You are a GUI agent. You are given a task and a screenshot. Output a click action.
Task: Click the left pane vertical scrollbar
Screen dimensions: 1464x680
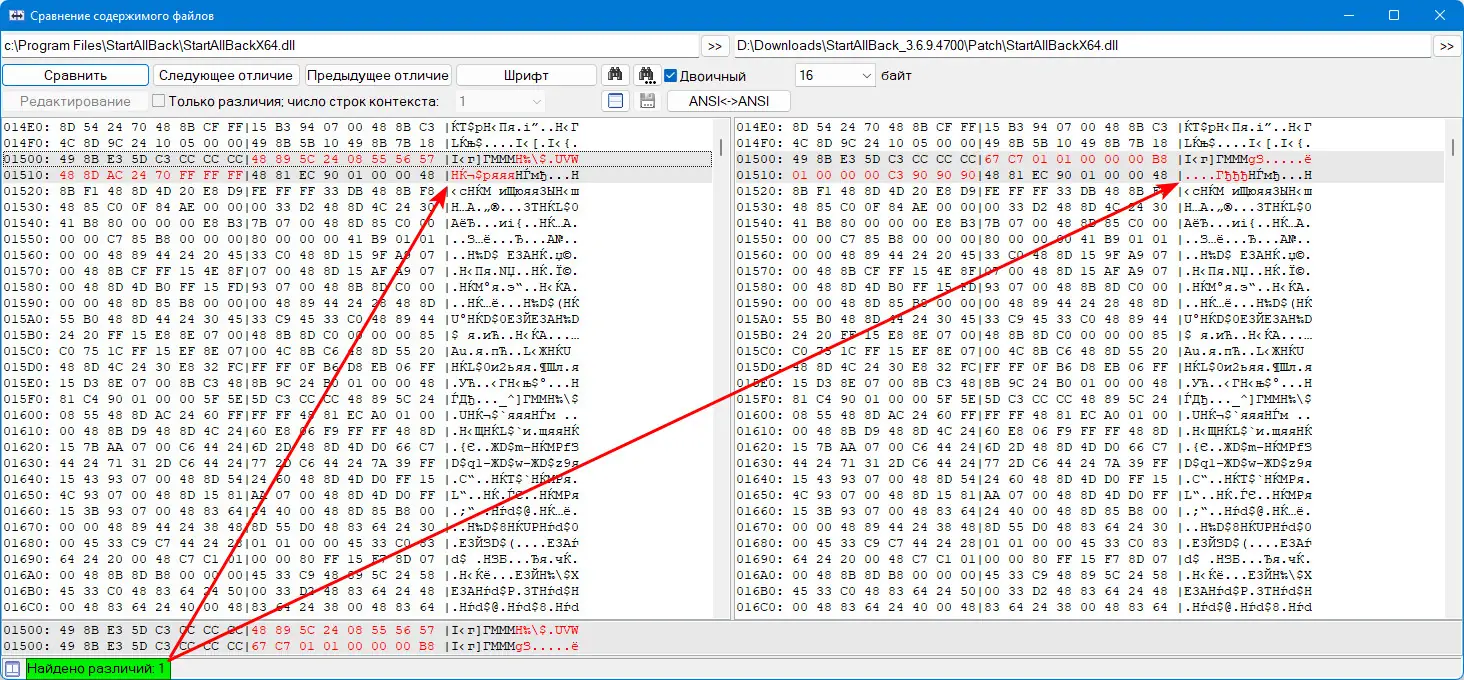(723, 368)
